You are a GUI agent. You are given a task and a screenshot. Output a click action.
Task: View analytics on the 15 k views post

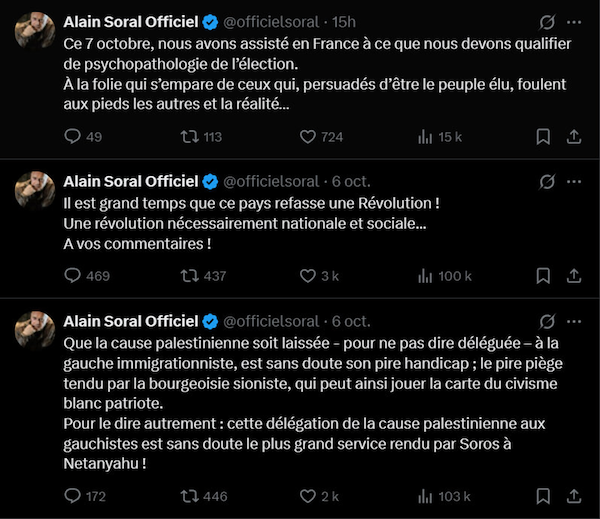coord(424,137)
